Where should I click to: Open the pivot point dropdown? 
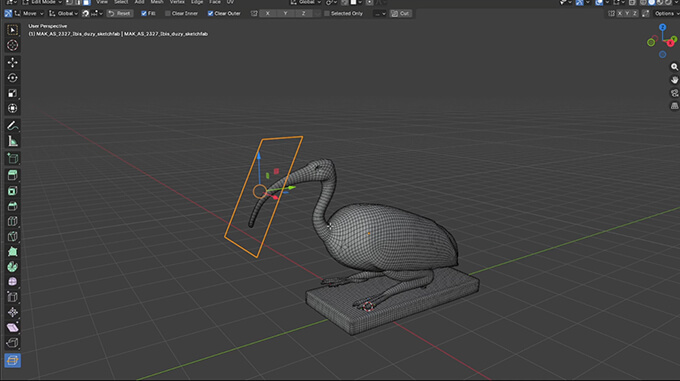pos(331,2)
